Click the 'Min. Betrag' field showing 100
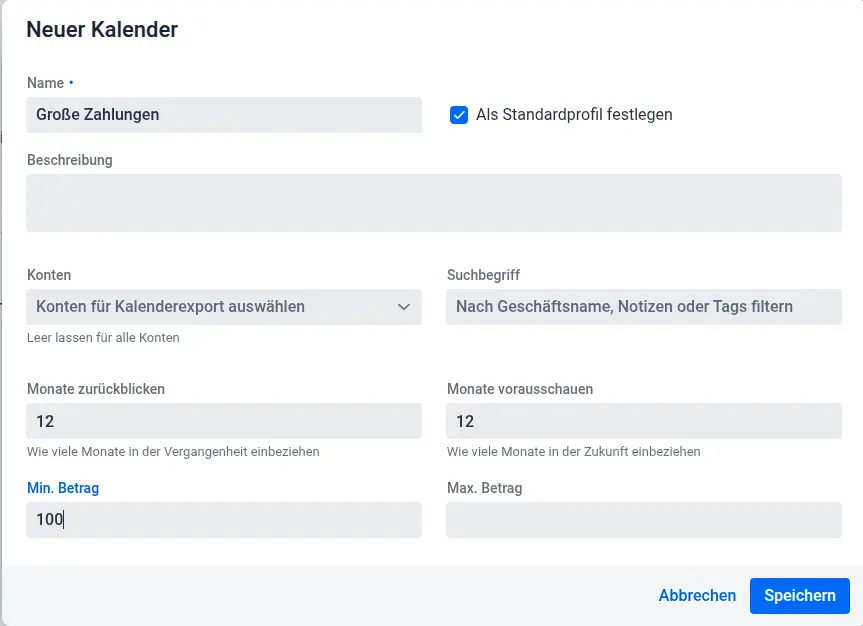 pos(223,520)
